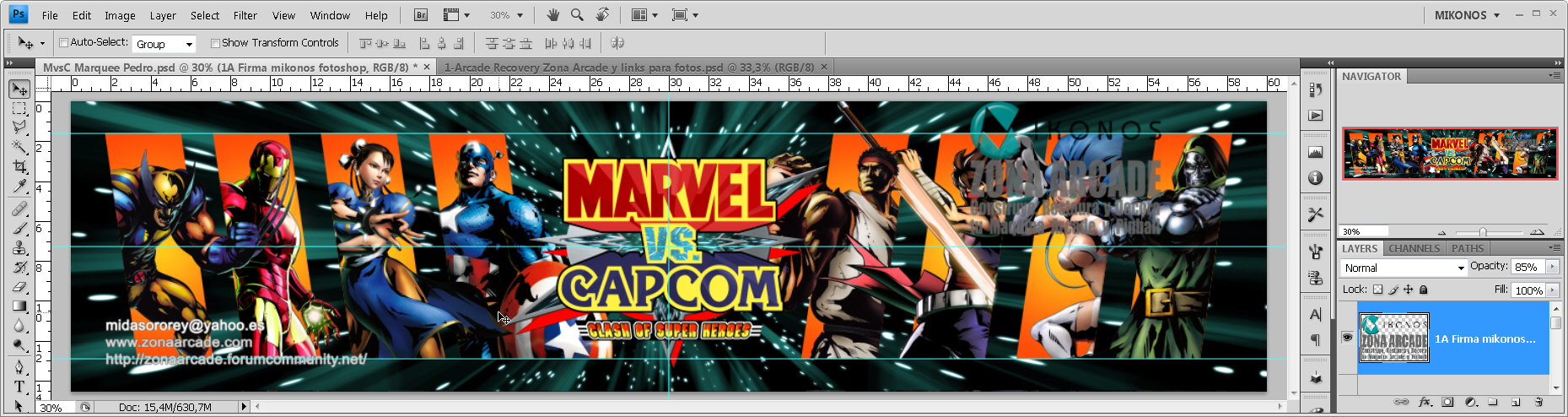Click the Distribute Top Edges icon
The image size is (1568, 417).
pos(492,43)
